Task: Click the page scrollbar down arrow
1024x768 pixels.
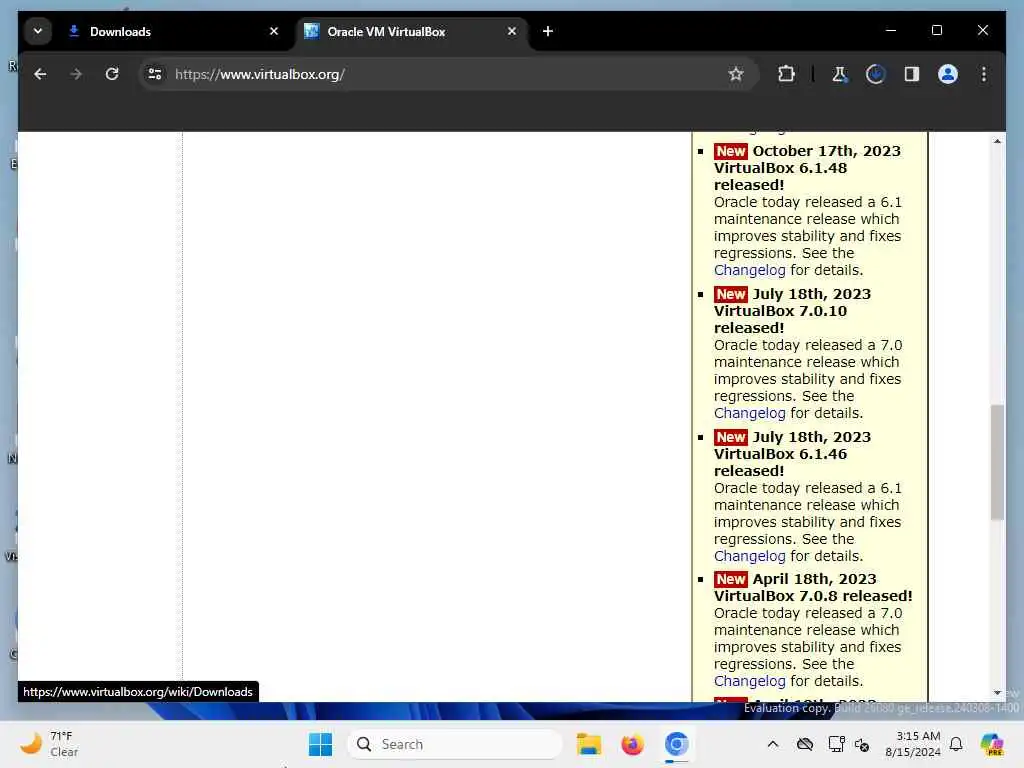Action: [x=997, y=693]
